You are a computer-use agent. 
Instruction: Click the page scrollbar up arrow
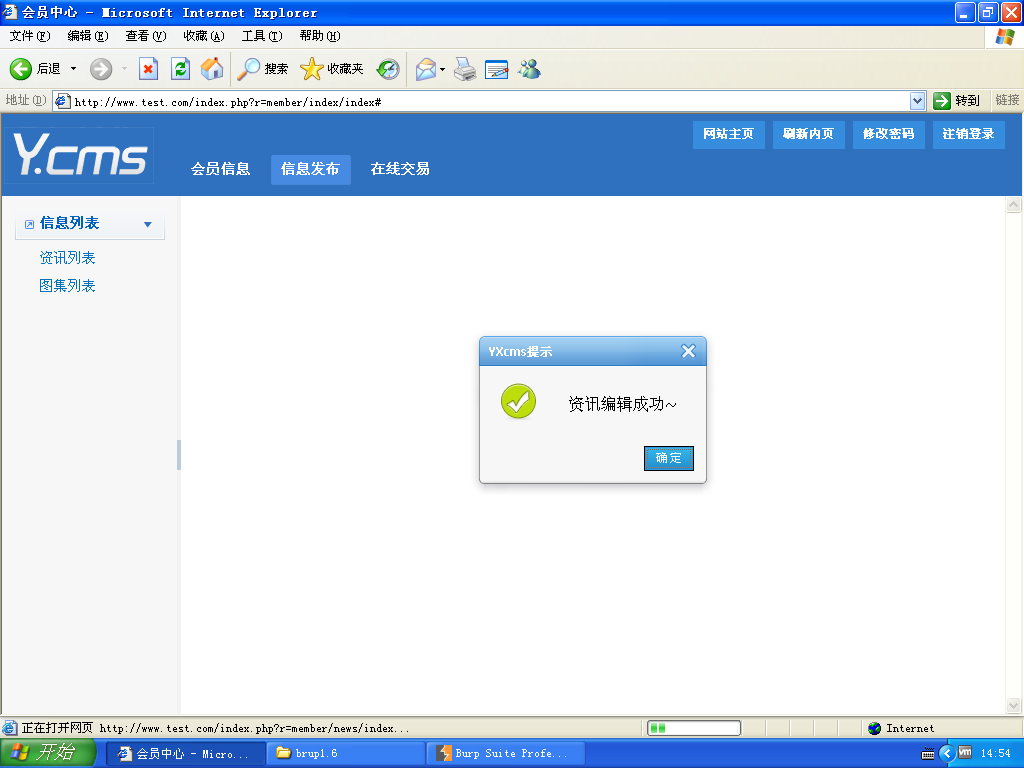point(1013,205)
